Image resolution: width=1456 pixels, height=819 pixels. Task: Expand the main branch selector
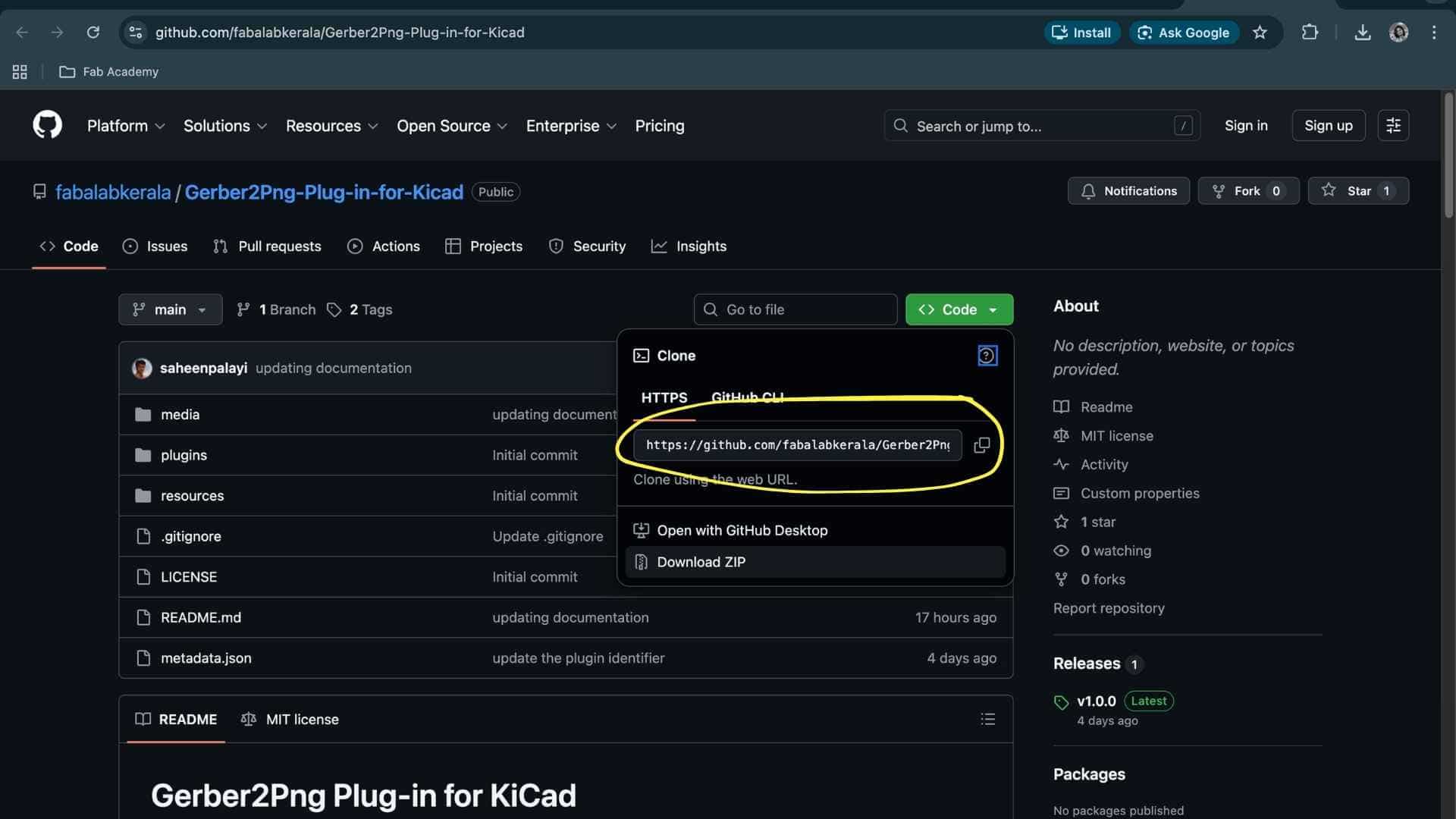click(170, 309)
